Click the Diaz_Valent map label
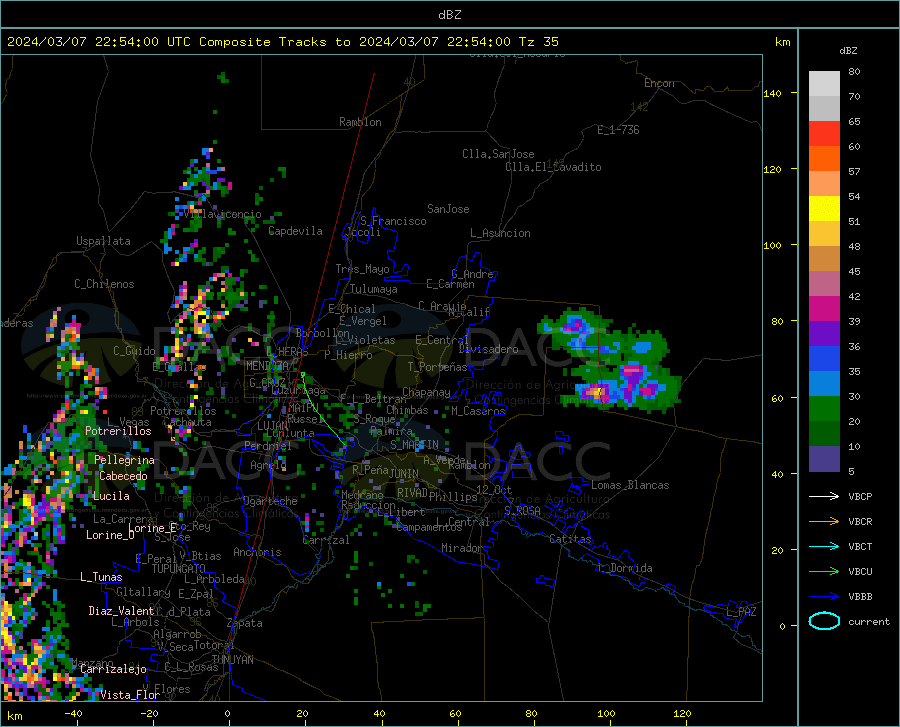Screen dimensions: 900x727 121,611
